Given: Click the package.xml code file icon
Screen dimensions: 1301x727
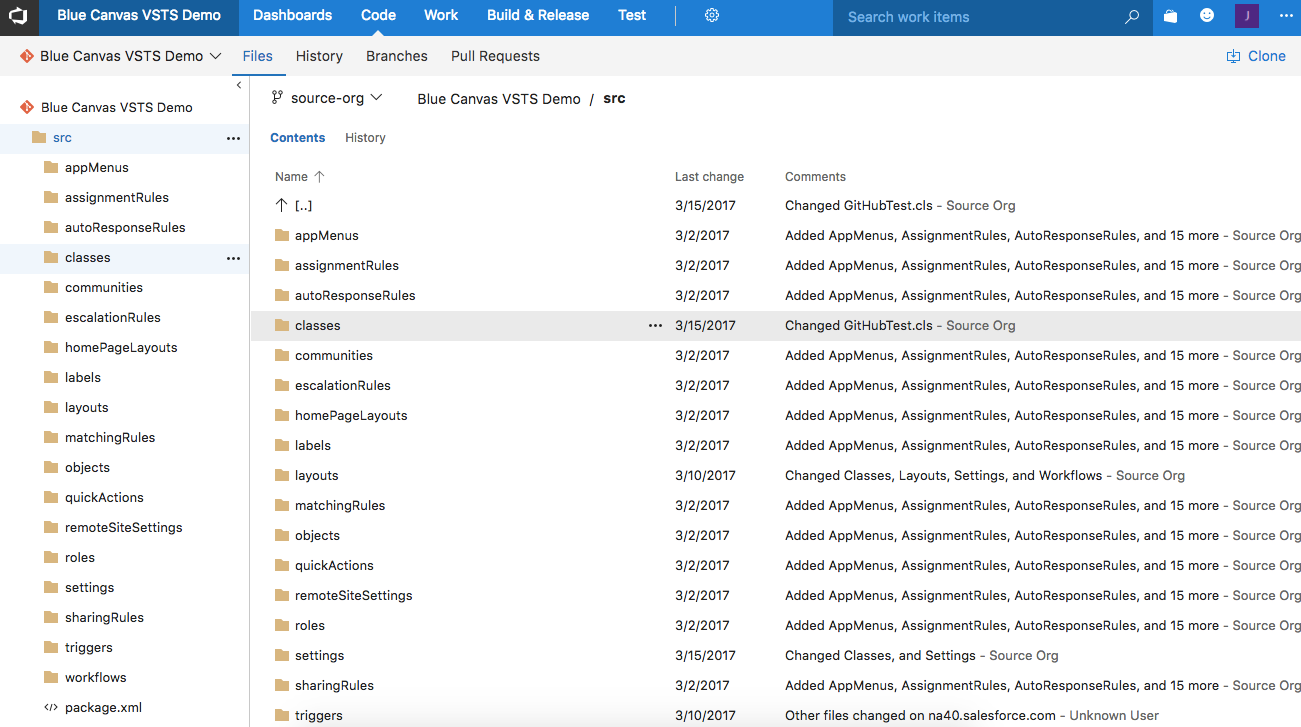Looking at the screenshot, I should tap(51, 707).
